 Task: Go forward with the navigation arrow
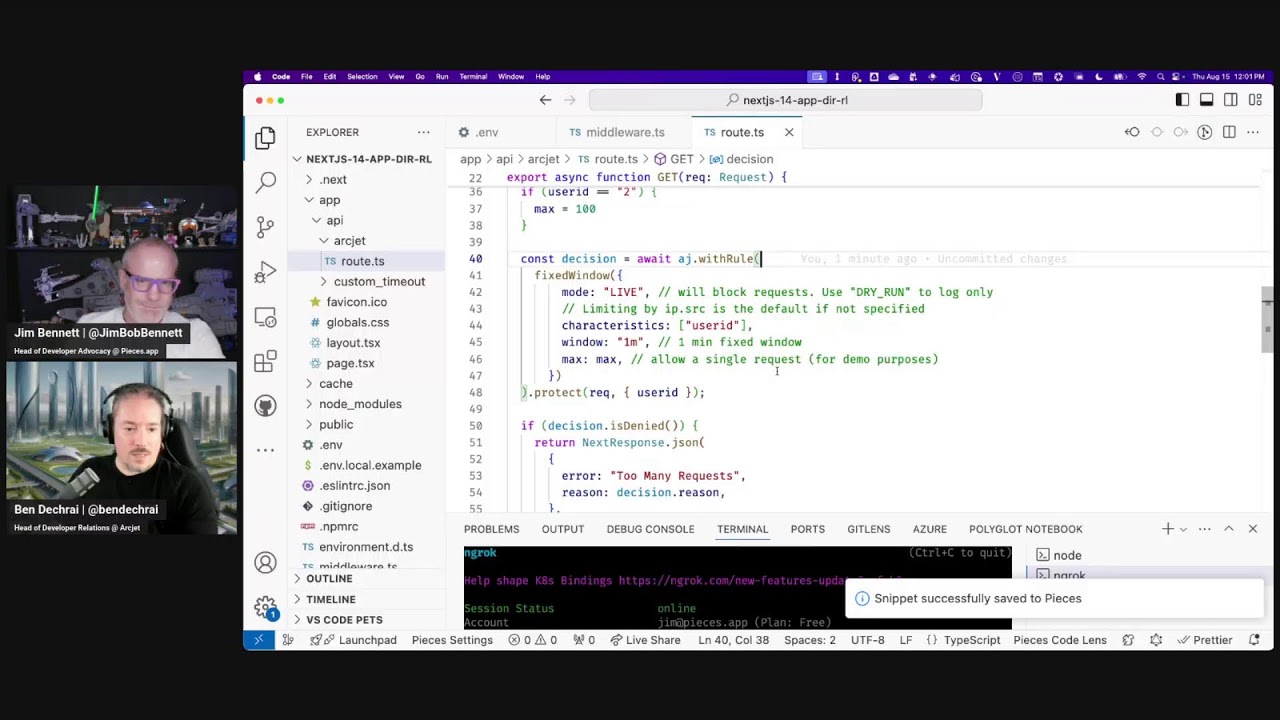[x=570, y=100]
